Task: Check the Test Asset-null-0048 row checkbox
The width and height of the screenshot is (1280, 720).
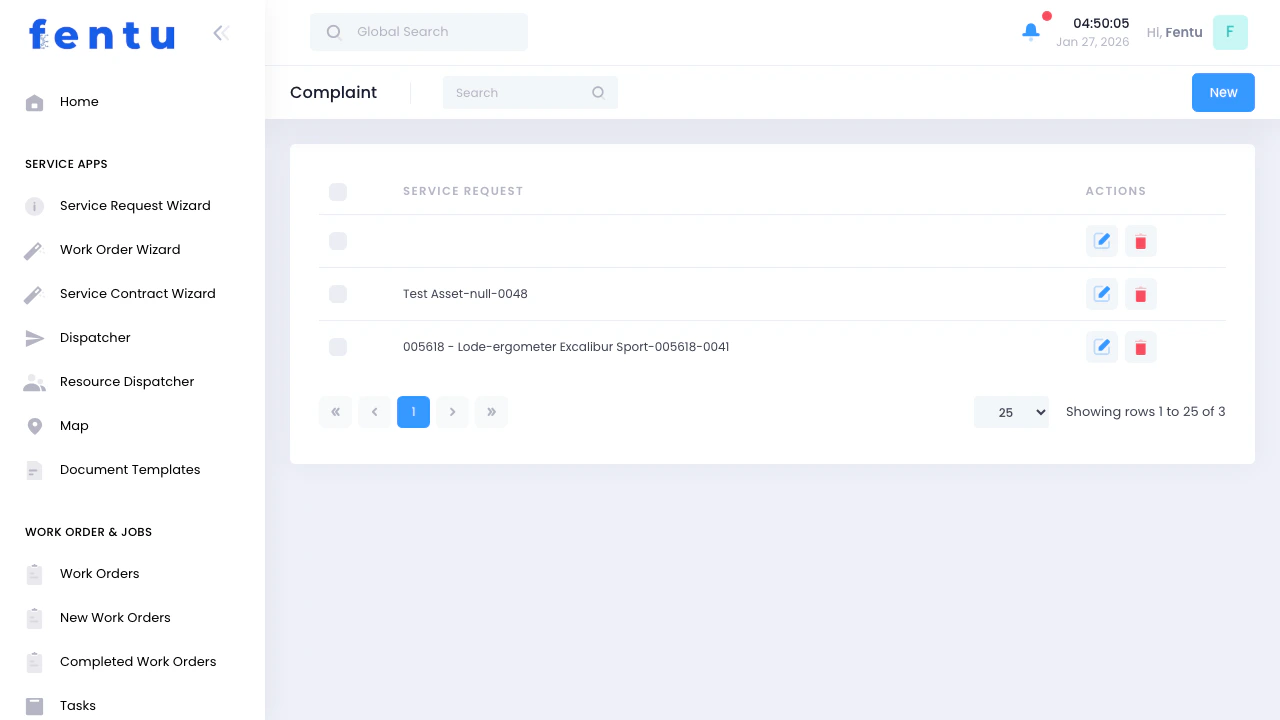Action: click(x=338, y=294)
